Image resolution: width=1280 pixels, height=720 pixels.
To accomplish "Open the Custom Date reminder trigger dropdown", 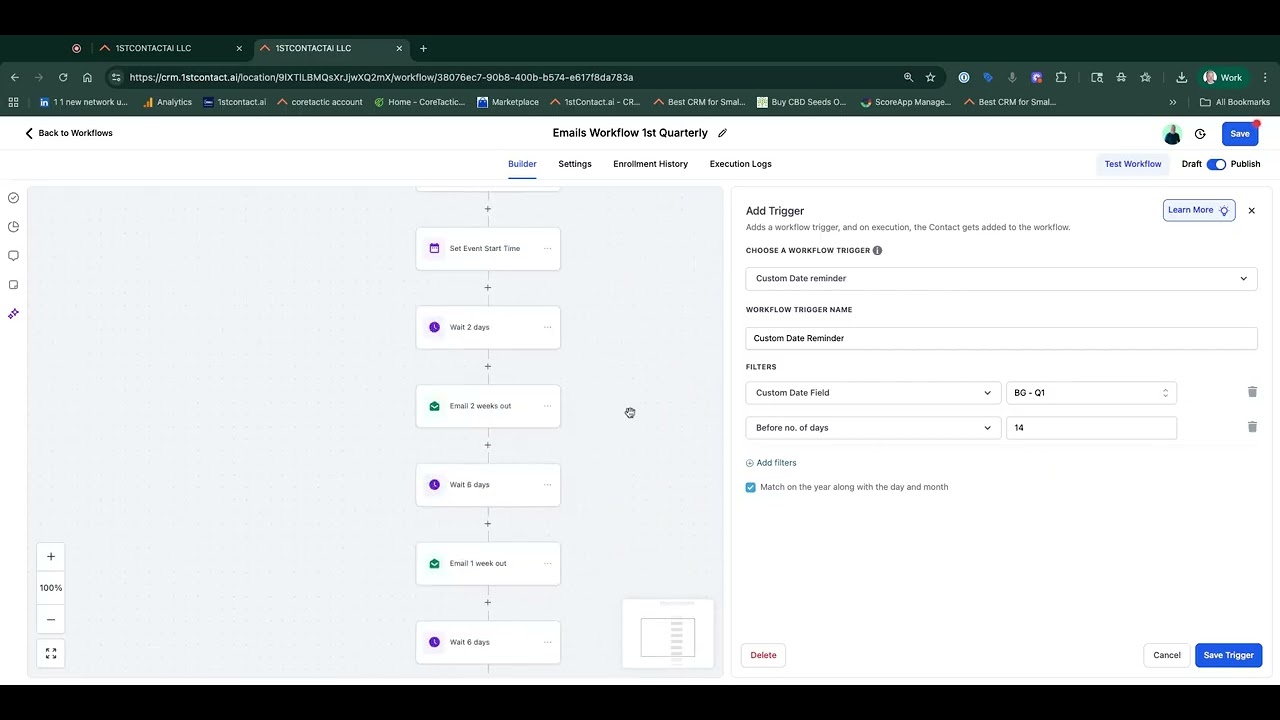I will pos(1001,278).
